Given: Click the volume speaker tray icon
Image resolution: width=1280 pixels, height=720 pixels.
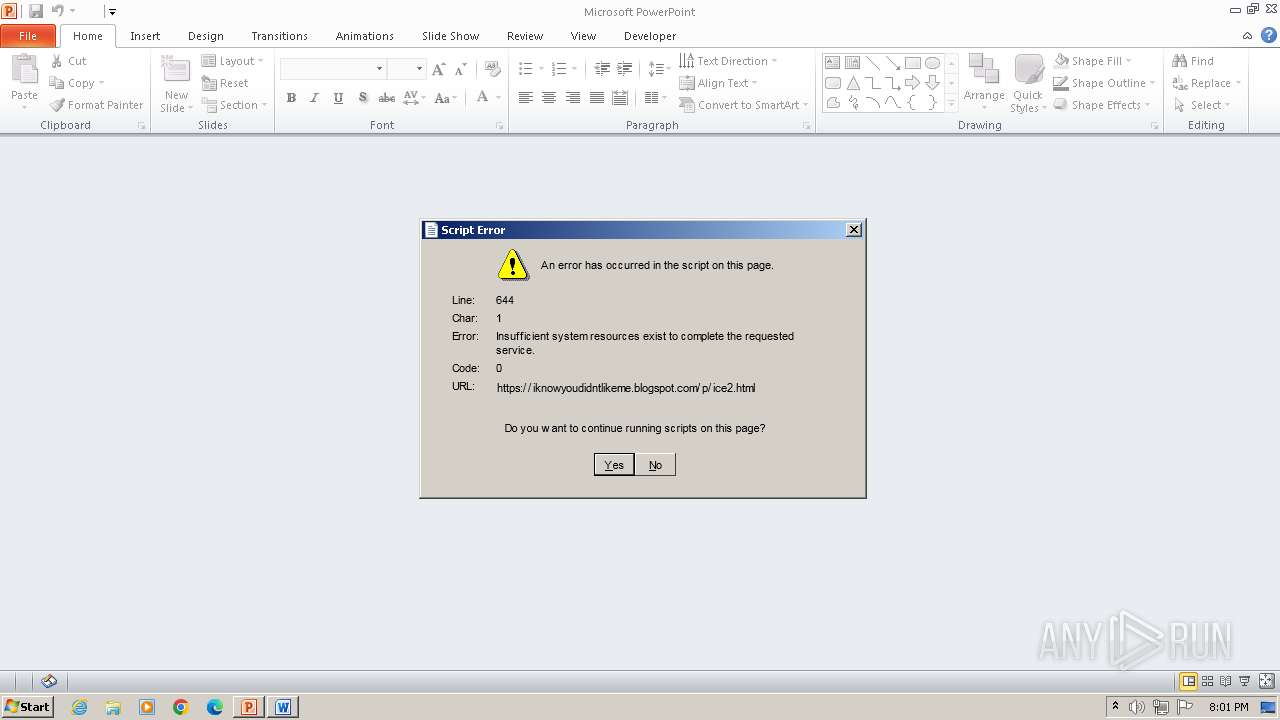Looking at the screenshot, I should (1137, 707).
